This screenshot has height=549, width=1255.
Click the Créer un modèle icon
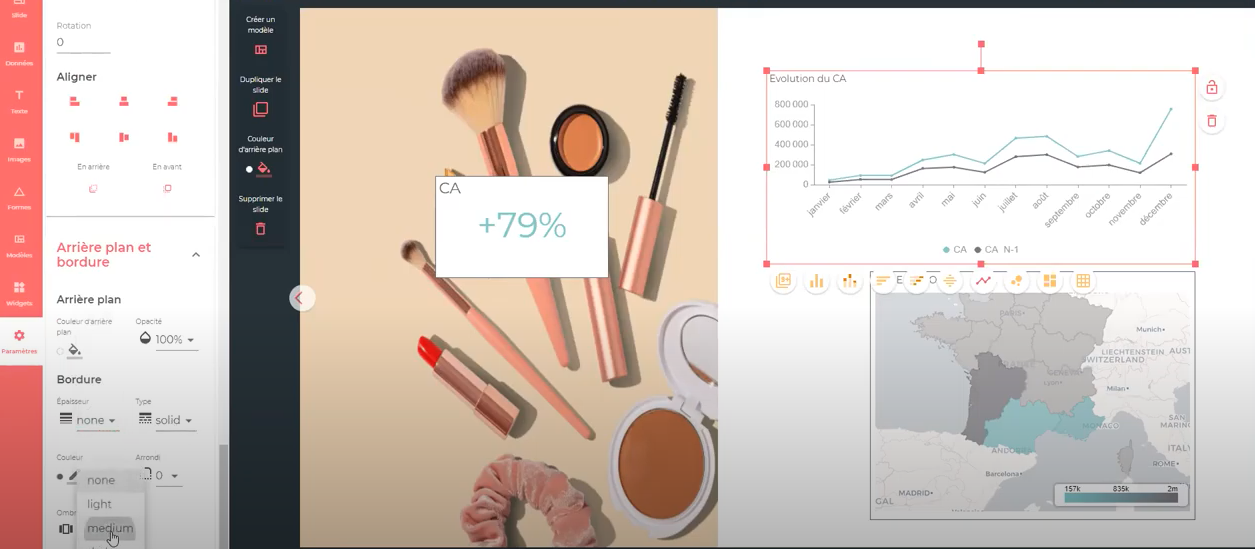point(260,50)
